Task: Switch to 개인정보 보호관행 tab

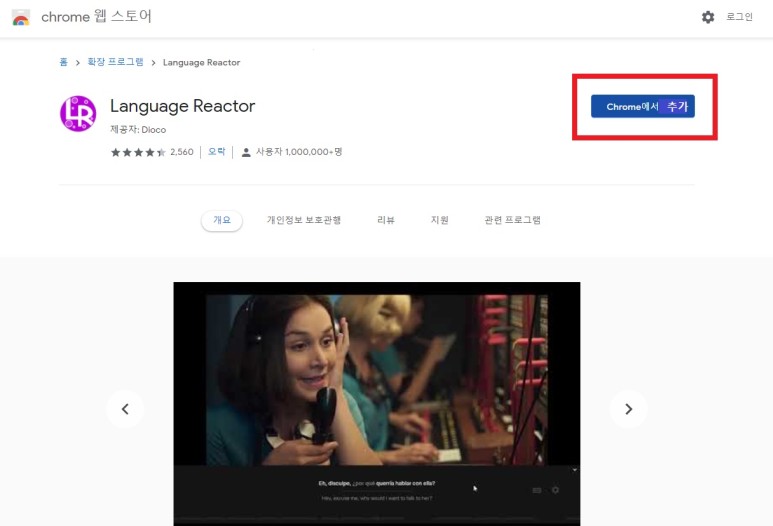Action: [x=304, y=220]
